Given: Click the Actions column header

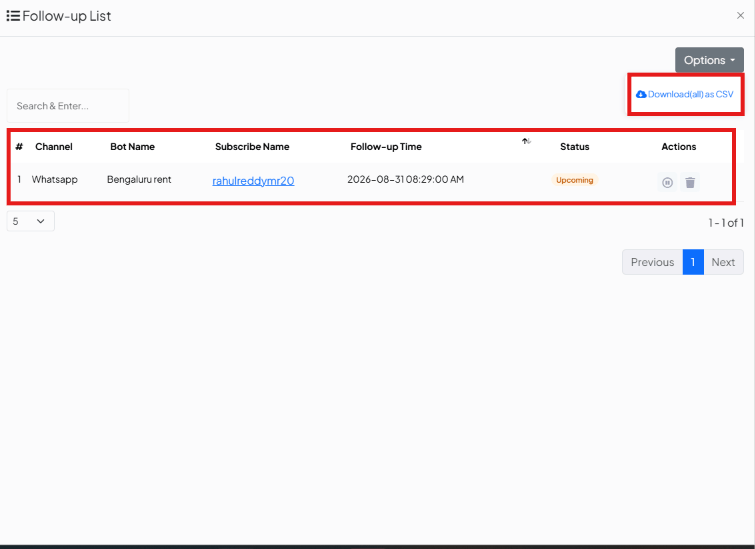Looking at the screenshot, I should [678, 147].
